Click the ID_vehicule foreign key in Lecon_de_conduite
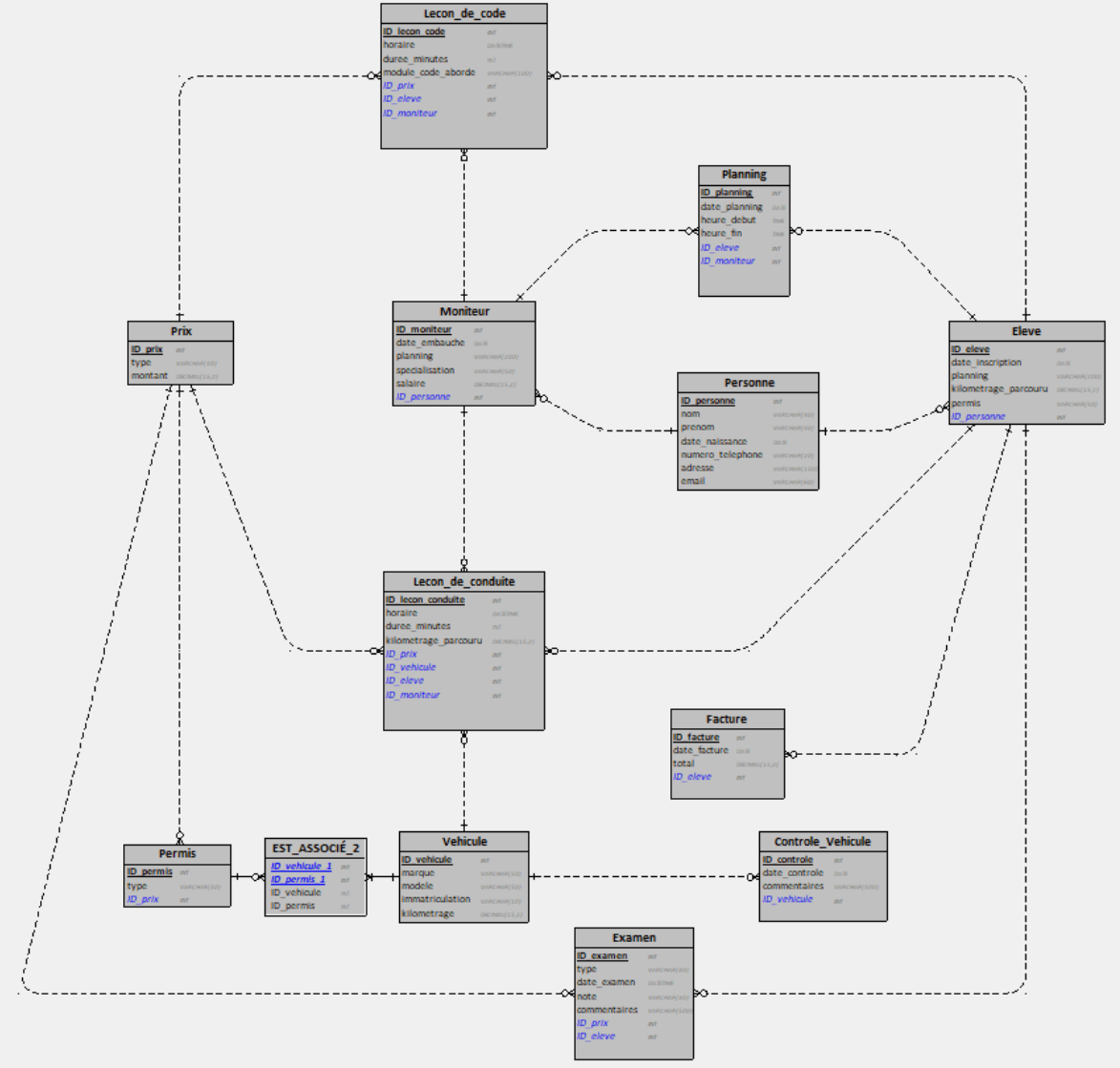 pos(411,667)
